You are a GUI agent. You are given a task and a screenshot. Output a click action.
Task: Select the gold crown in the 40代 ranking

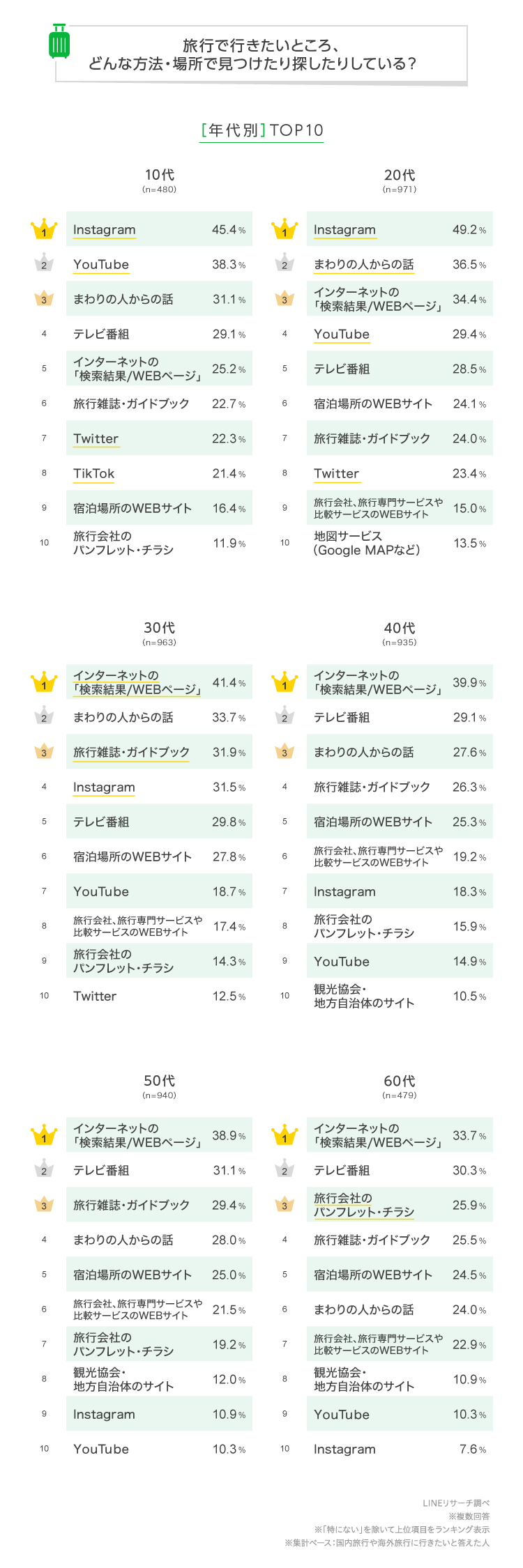tap(285, 682)
